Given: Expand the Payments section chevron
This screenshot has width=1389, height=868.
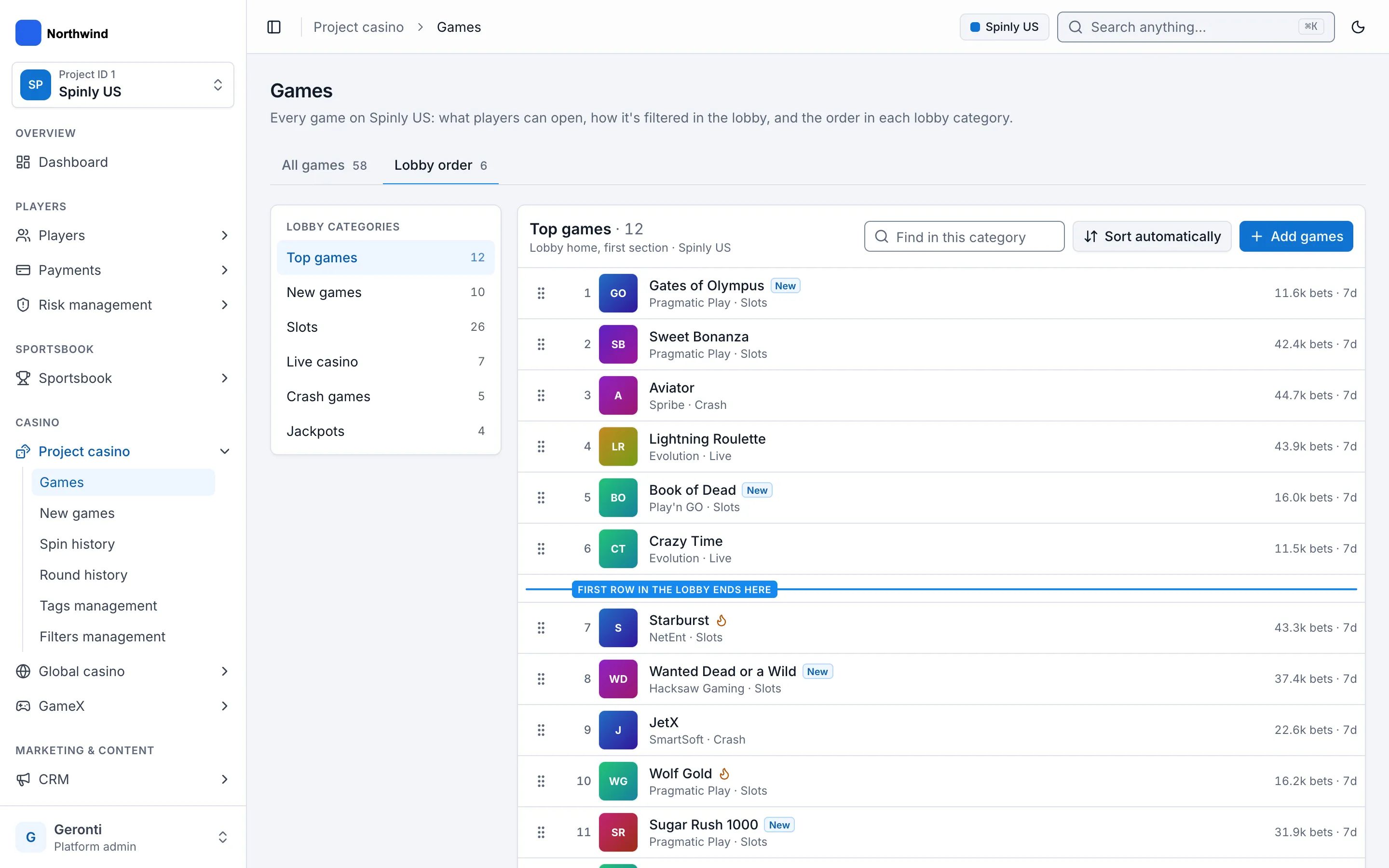Looking at the screenshot, I should (x=224, y=271).
